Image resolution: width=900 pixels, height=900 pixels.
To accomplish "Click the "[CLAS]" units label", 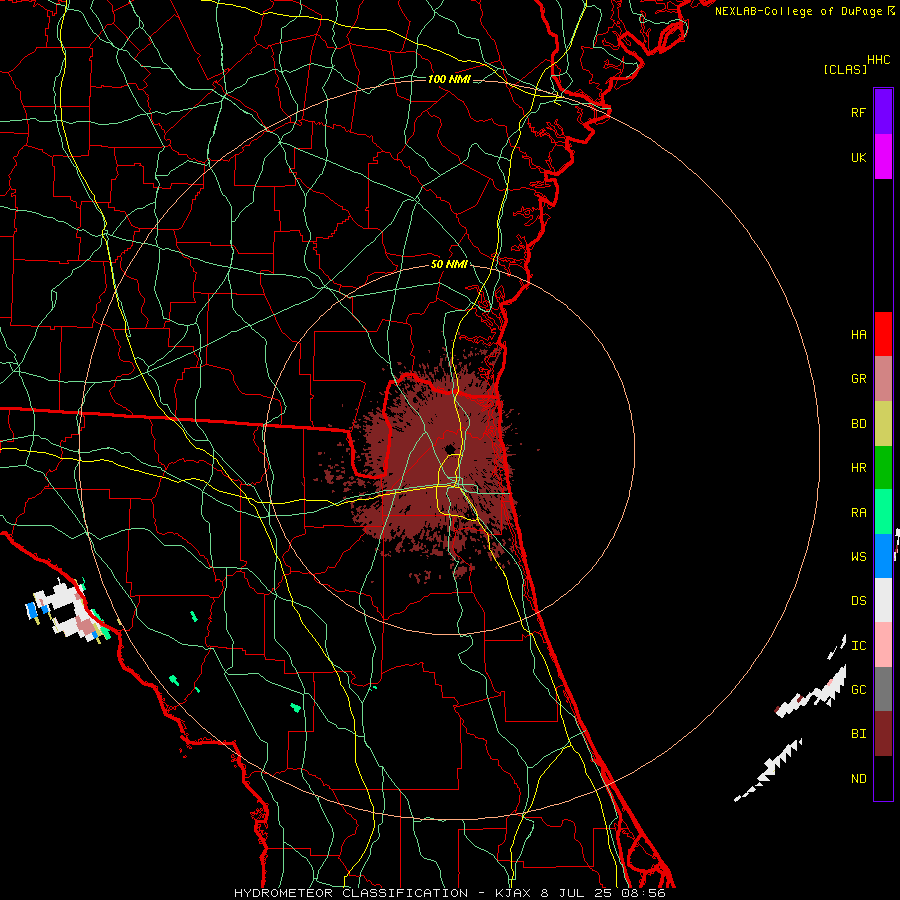I will pyautogui.click(x=845, y=69).
